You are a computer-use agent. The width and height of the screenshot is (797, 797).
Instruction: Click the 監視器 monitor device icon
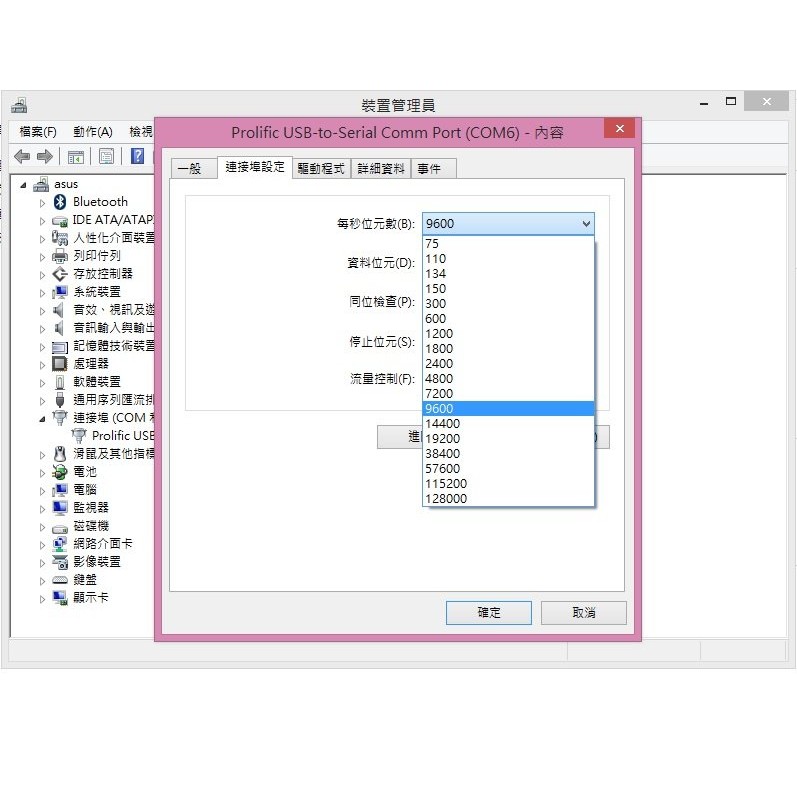(x=60, y=508)
